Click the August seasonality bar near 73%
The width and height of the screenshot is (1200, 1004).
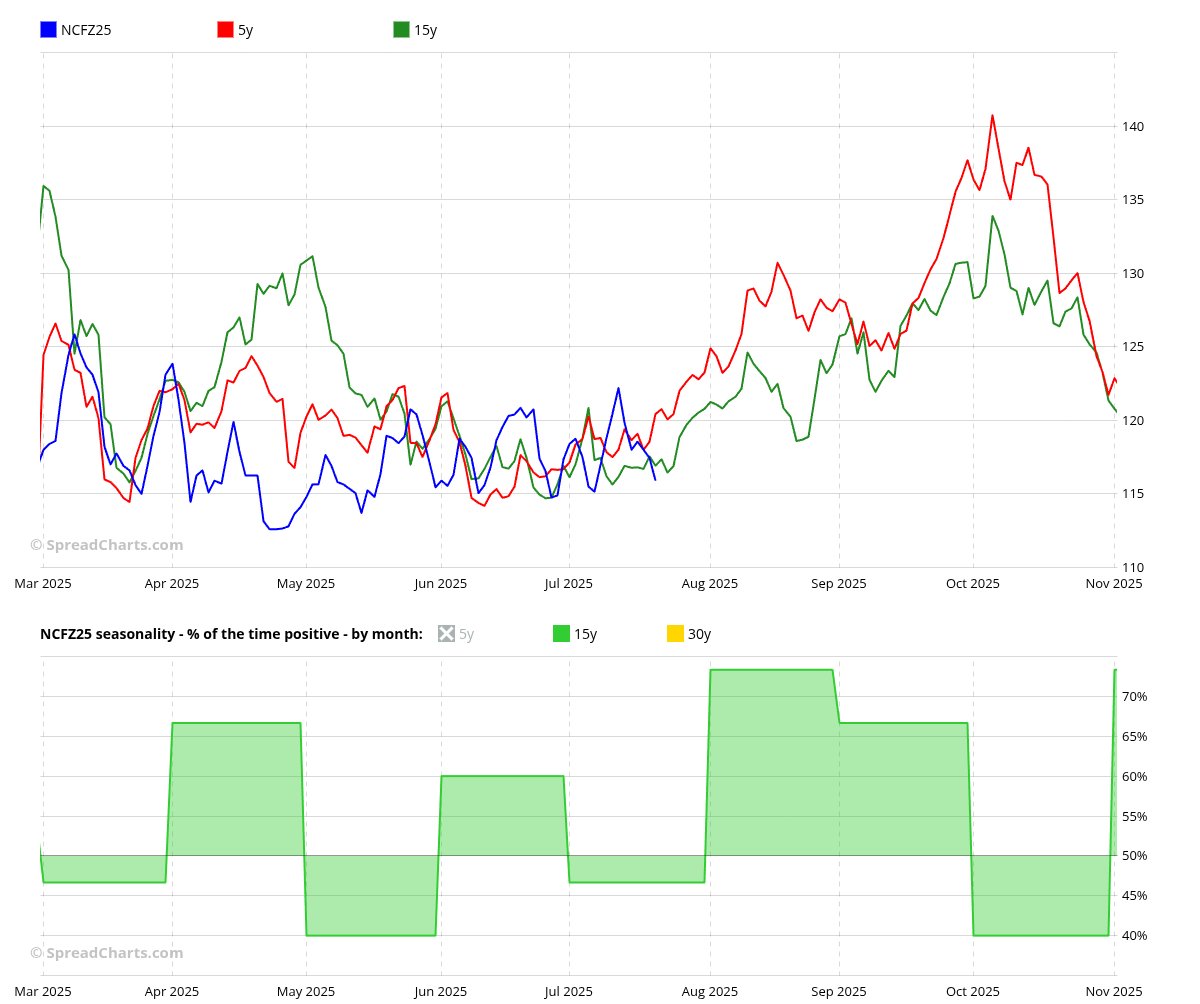coord(771,762)
